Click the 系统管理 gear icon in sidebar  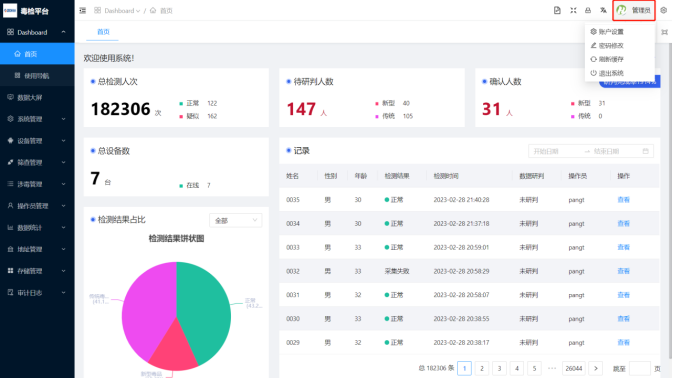pyautogui.click(x=10, y=119)
